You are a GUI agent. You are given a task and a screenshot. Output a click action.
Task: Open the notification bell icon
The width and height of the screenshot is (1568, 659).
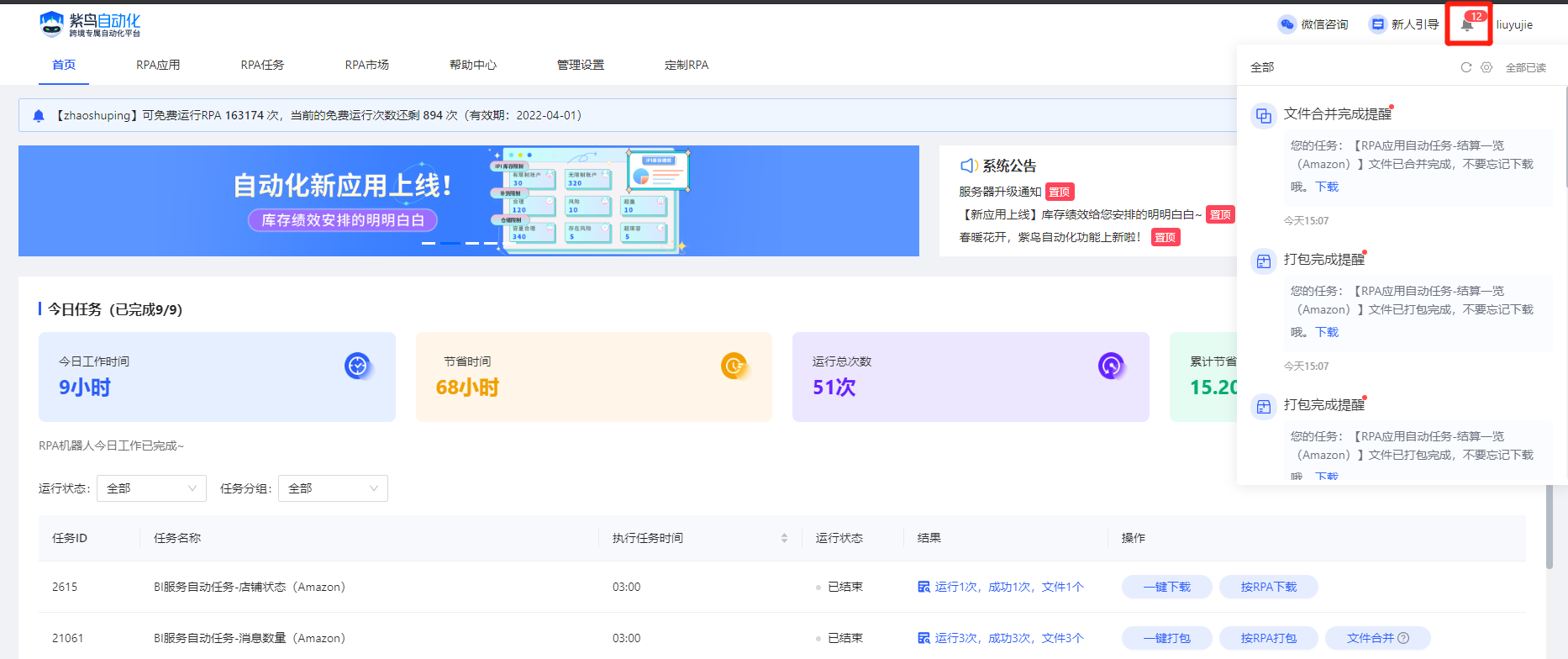1467,25
